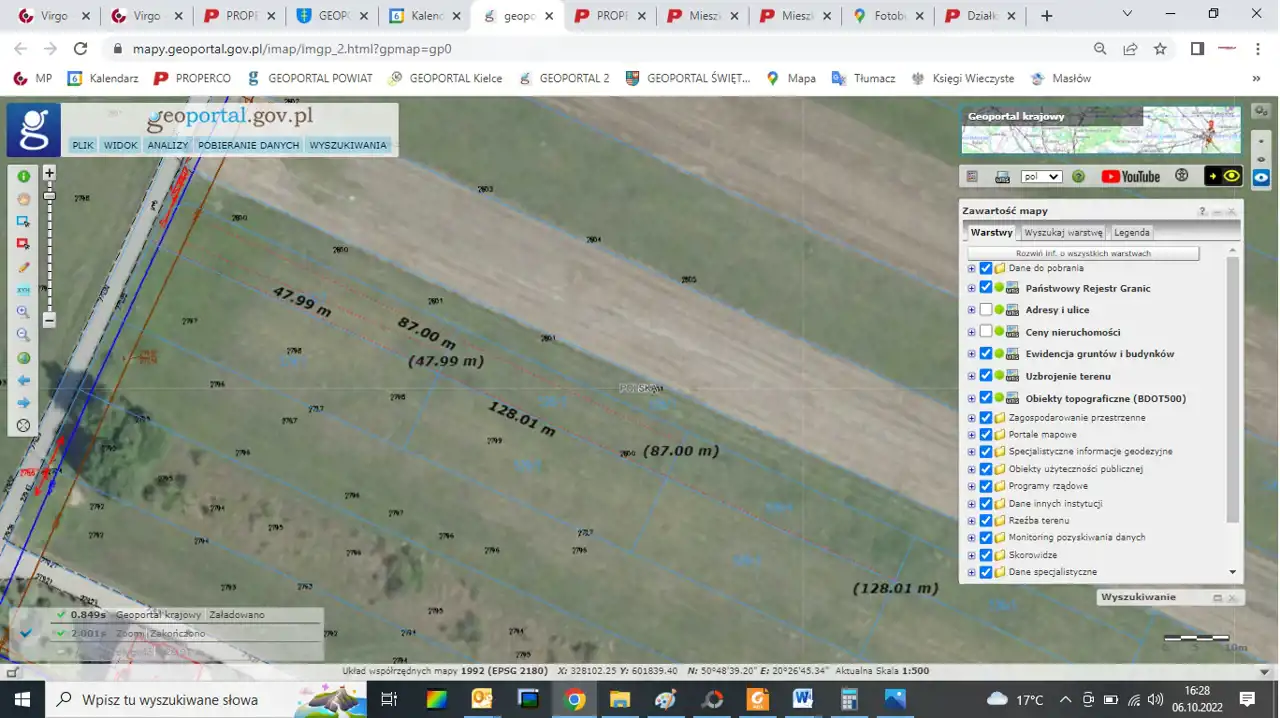
Task: Open the ANALIZY menu
Action: coord(167,145)
